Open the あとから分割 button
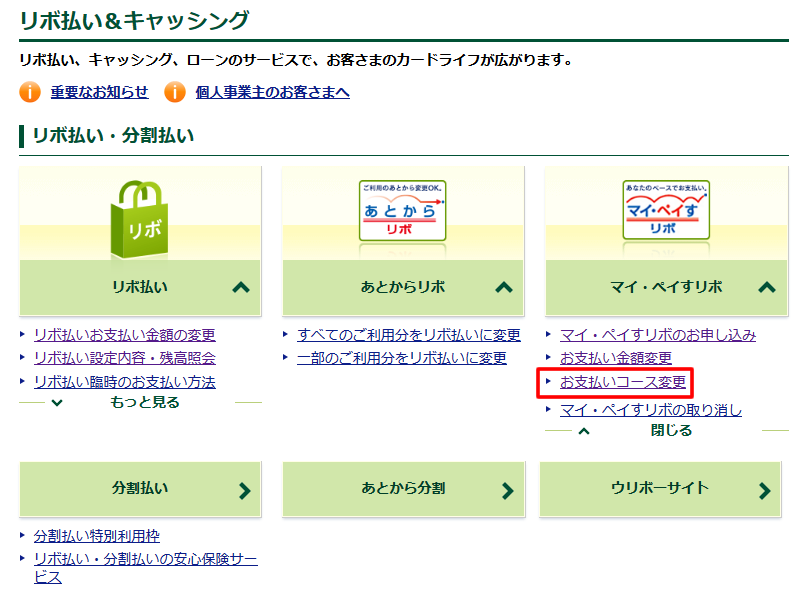Screen dimensions: 805x597 [402, 489]
